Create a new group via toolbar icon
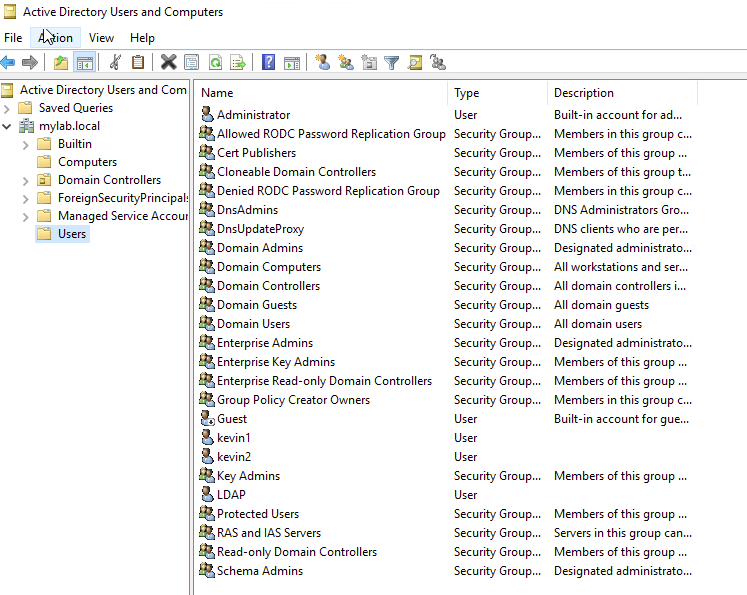747x595 pixels. click(346, 62)
